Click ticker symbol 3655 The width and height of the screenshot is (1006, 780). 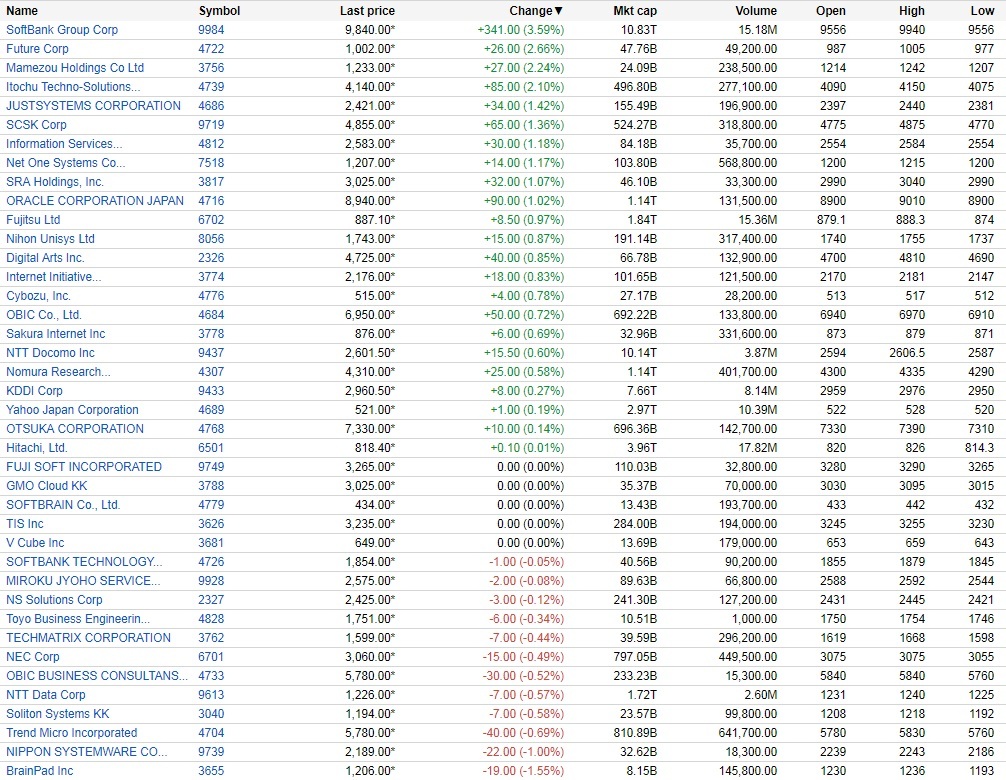[x=211, y=771]
